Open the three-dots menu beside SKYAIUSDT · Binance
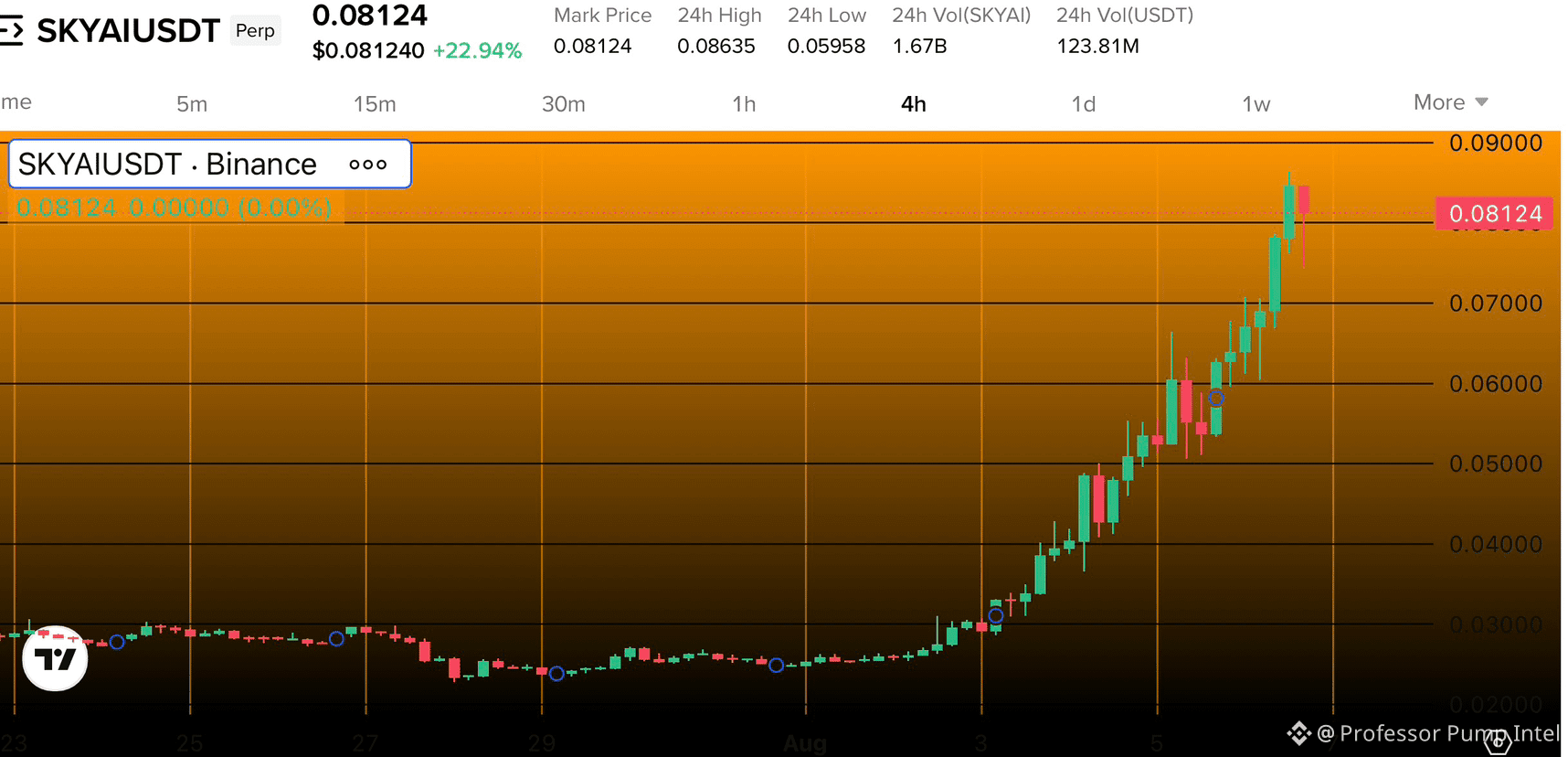 pyautogui.click(x=368, y=165)
